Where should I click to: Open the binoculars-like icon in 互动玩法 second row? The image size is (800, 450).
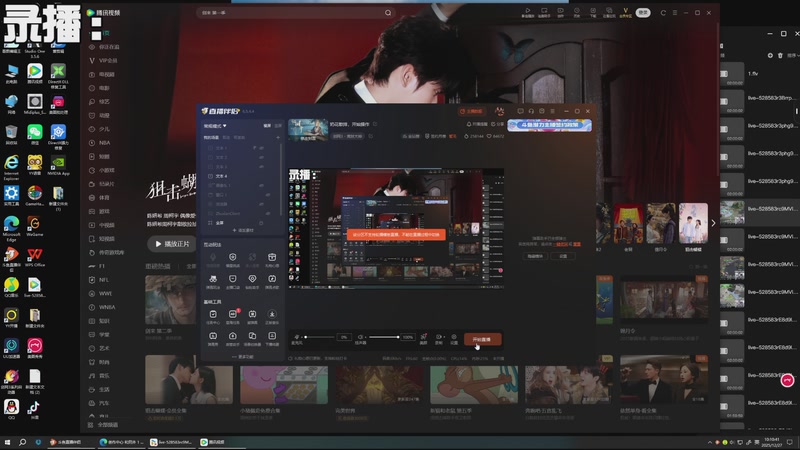coord(213,279)
